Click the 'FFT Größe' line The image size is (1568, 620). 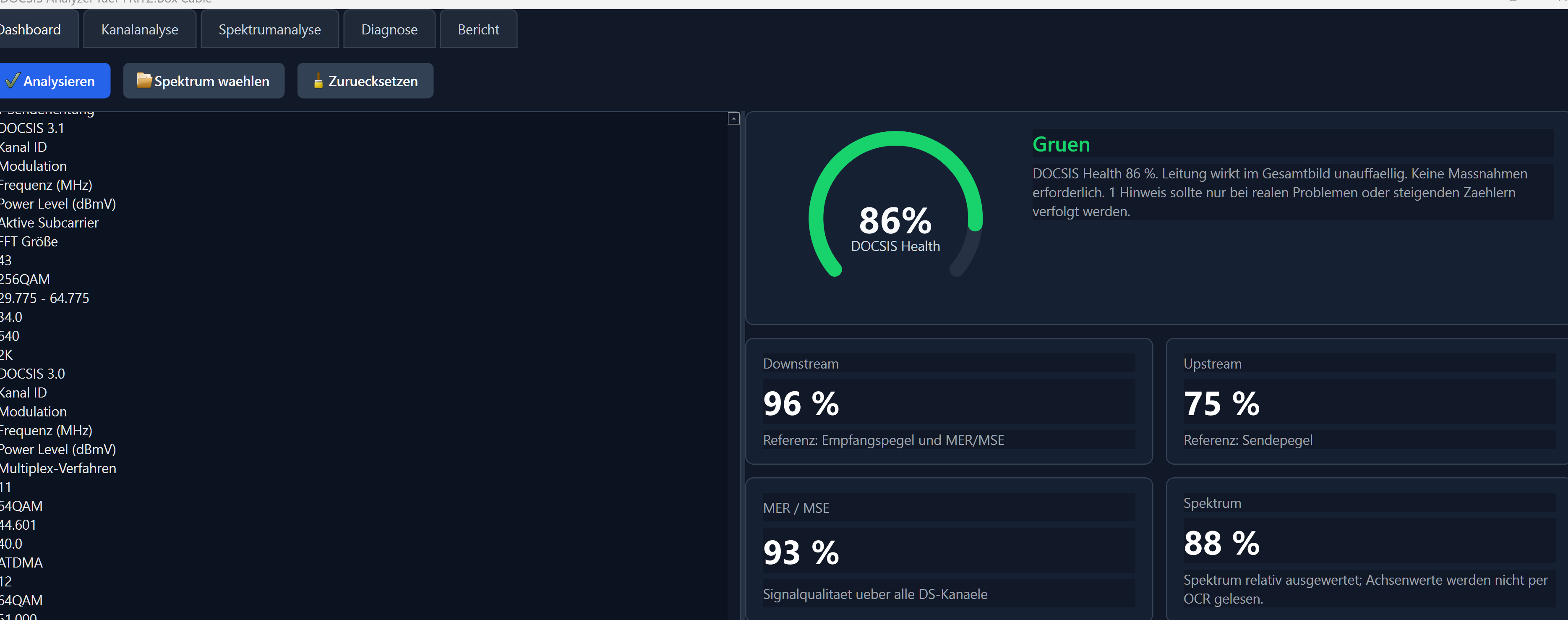coord(29,242)
